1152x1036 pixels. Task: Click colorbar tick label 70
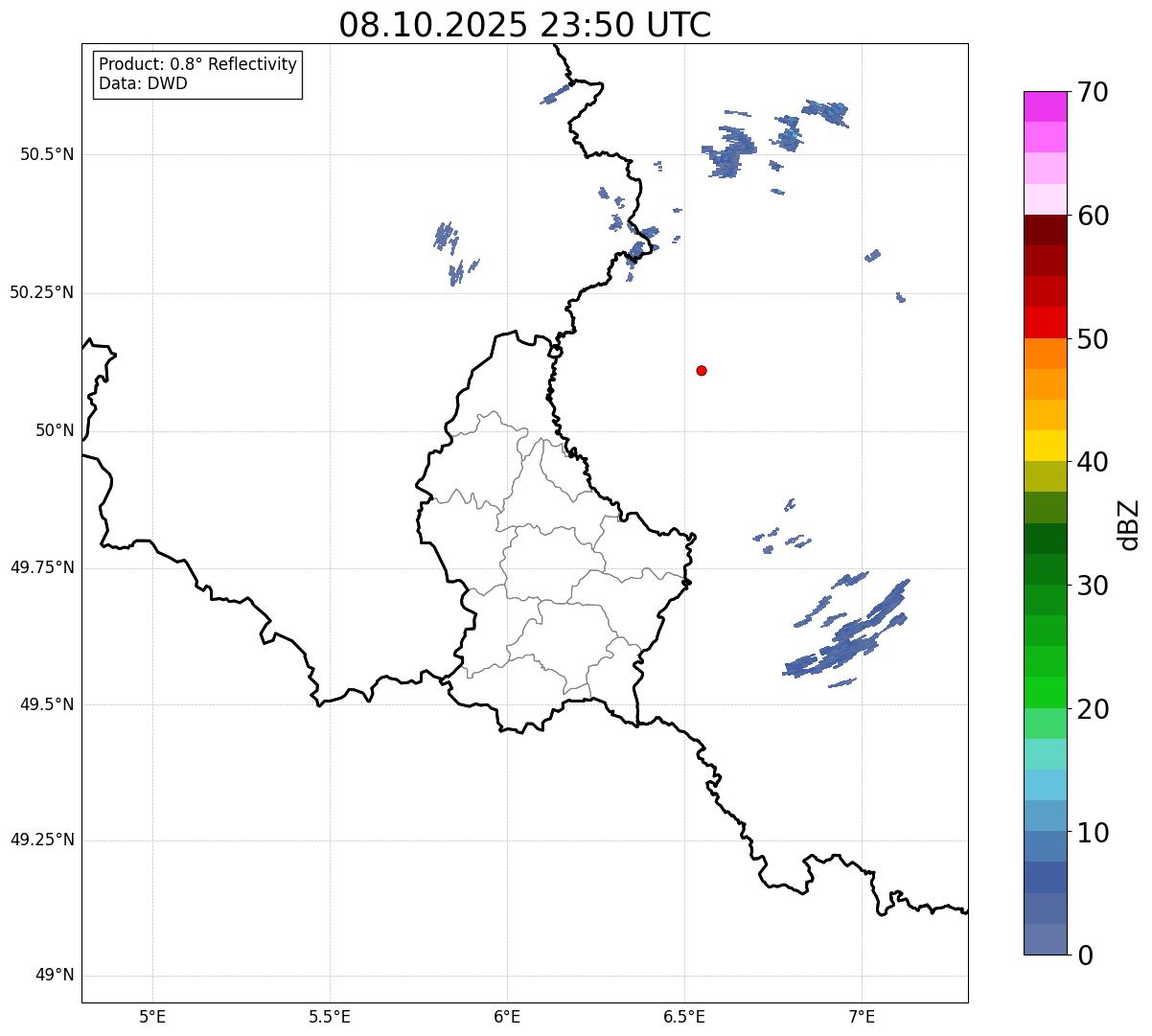(1093, 93)
